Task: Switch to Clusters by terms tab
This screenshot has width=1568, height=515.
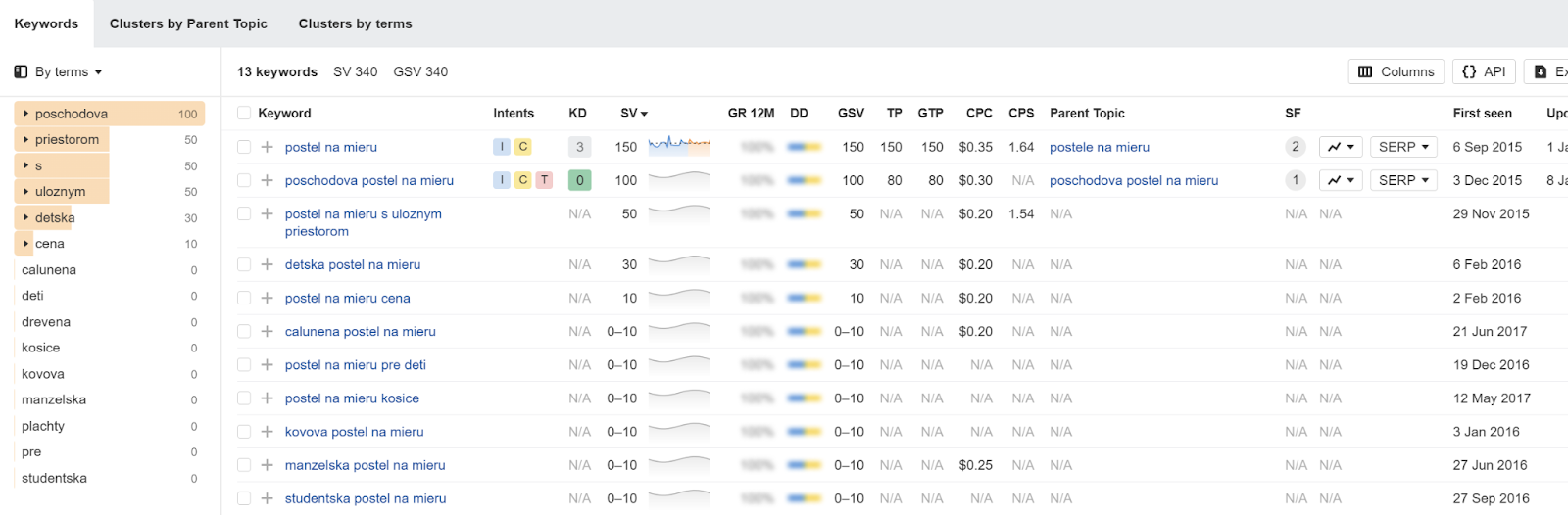Action: coord(355,23)
